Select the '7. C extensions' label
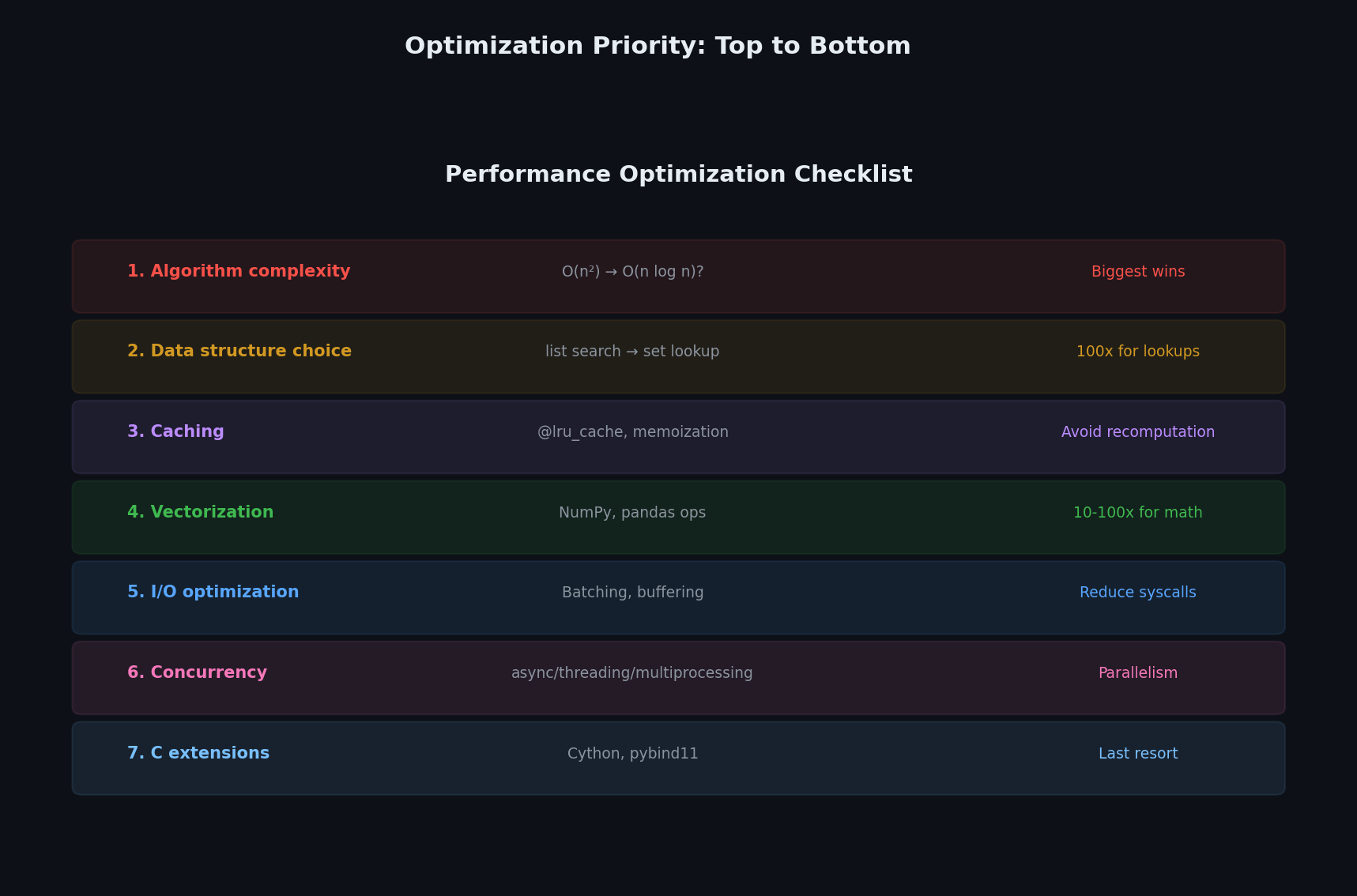 (198, 754)
